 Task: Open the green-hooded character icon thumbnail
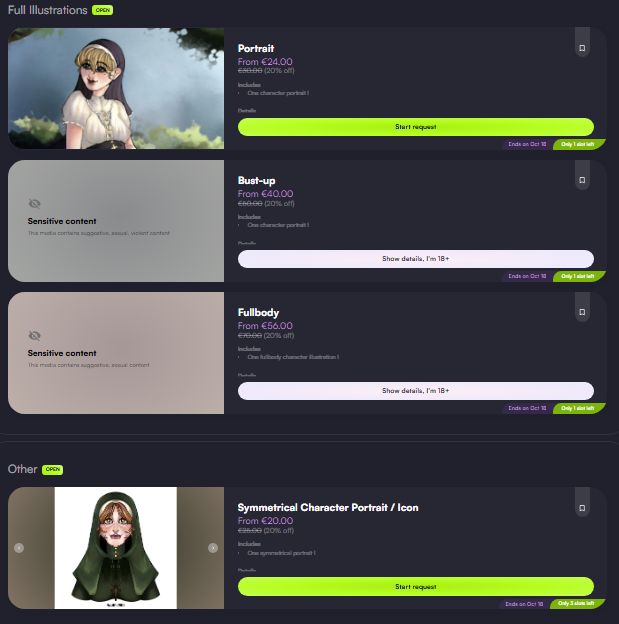coord(115,548)
